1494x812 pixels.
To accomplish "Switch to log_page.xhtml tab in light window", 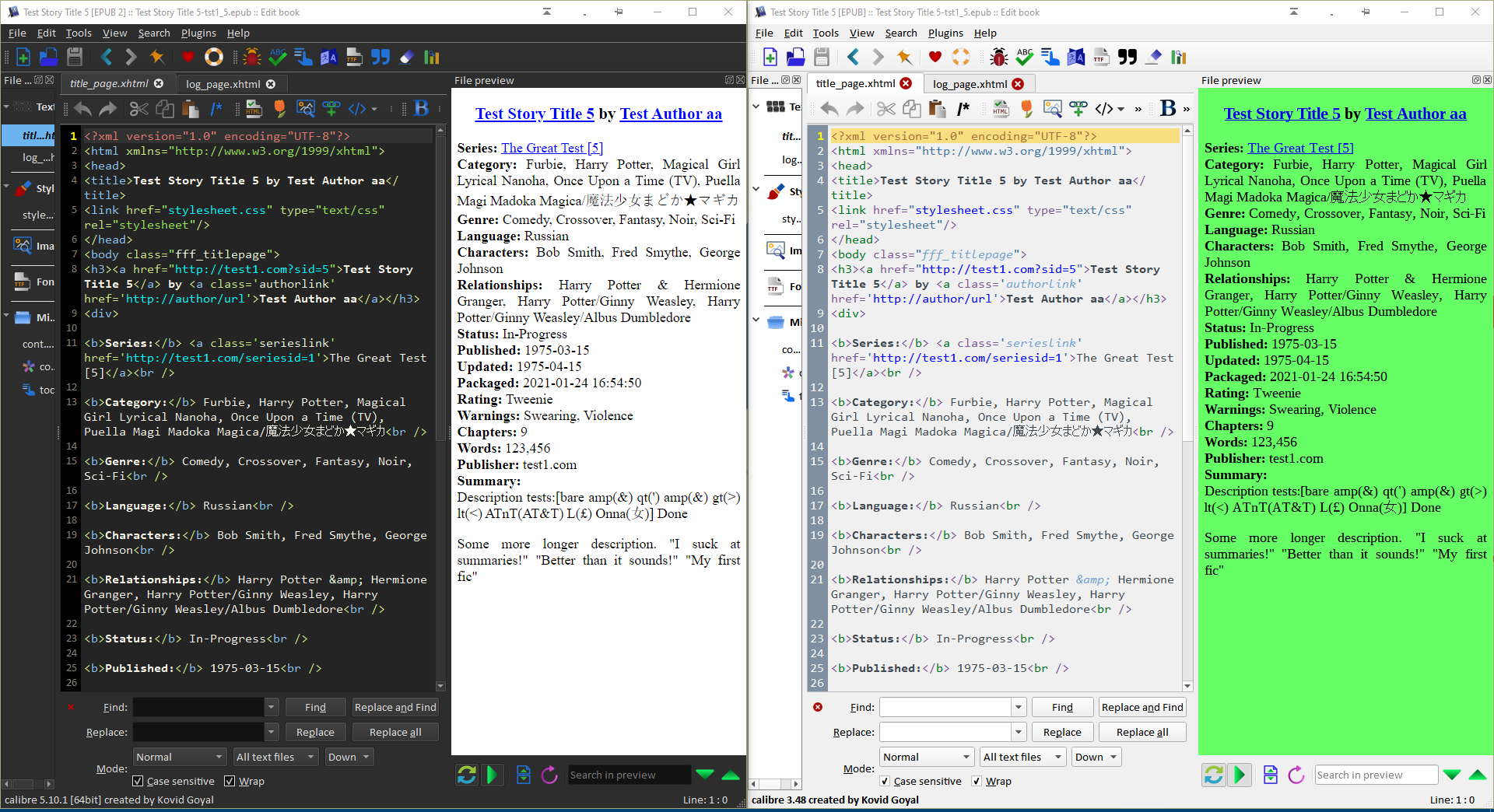I will click(x=970, y=84).
